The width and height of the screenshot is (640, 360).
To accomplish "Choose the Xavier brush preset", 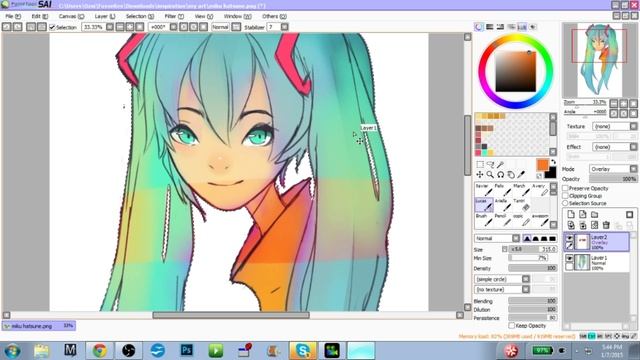I will point(484,190).
